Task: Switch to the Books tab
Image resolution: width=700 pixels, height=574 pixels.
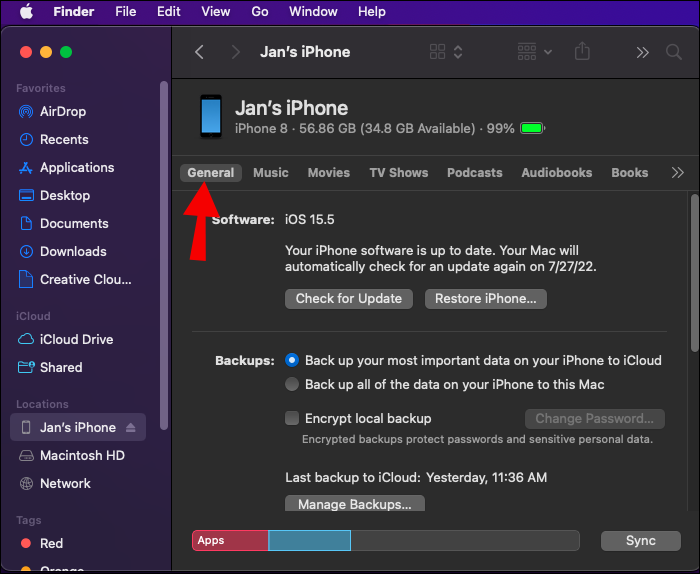Action: [x=629, y=173]
